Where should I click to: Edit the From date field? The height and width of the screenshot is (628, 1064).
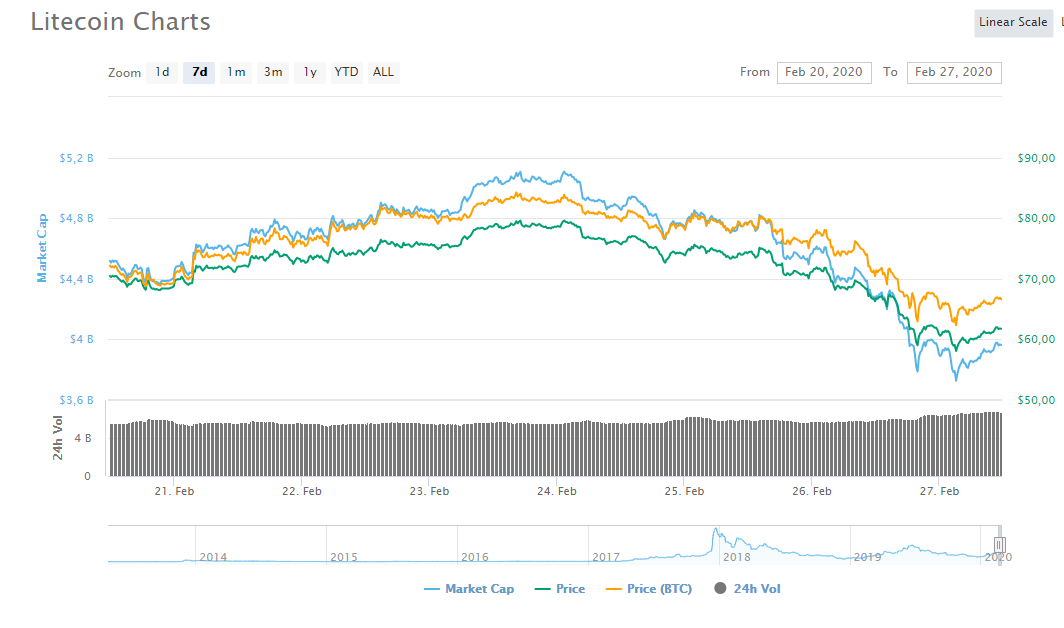point(823,72)
